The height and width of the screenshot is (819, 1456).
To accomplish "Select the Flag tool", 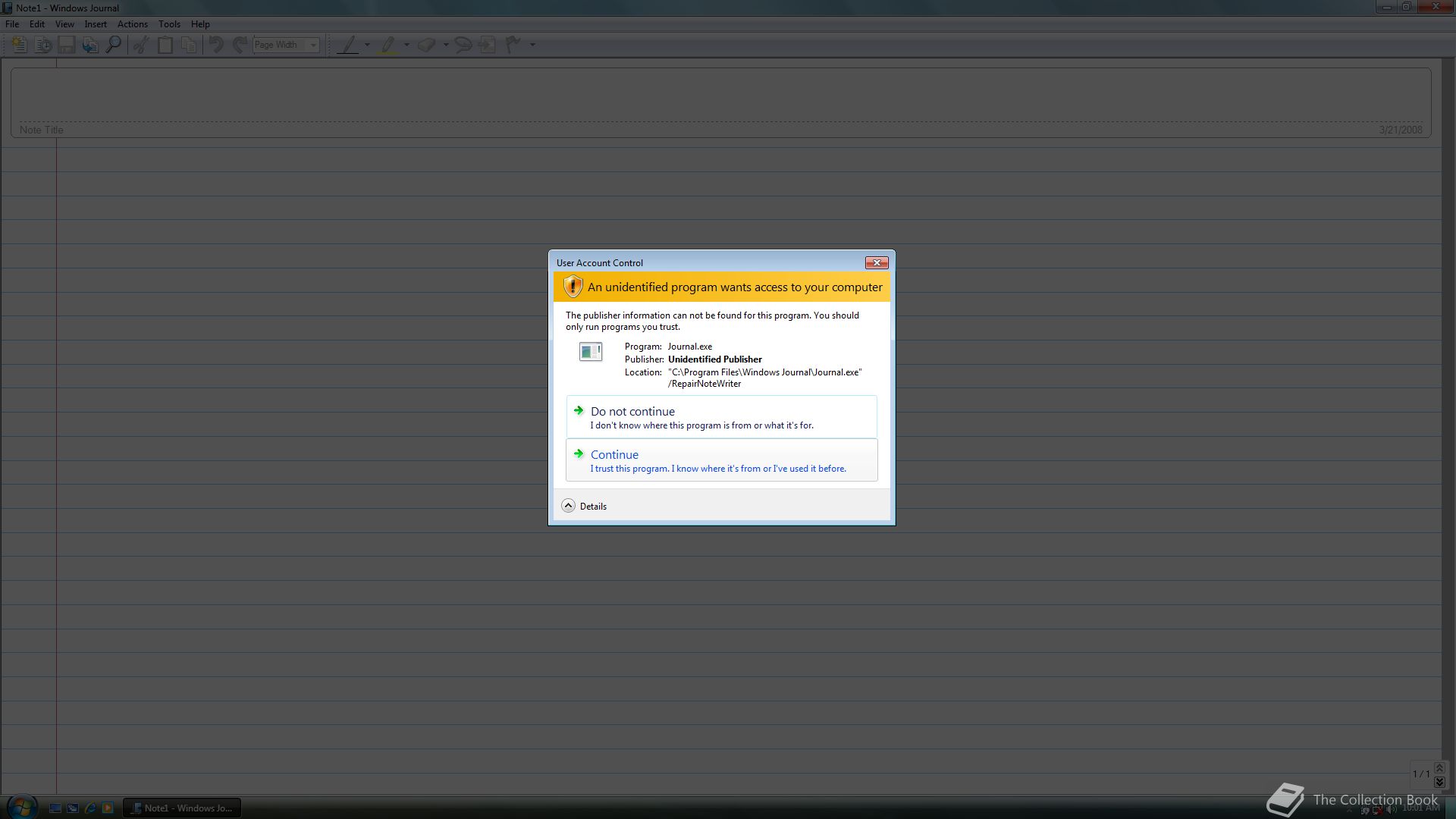I will click(513, 45).
